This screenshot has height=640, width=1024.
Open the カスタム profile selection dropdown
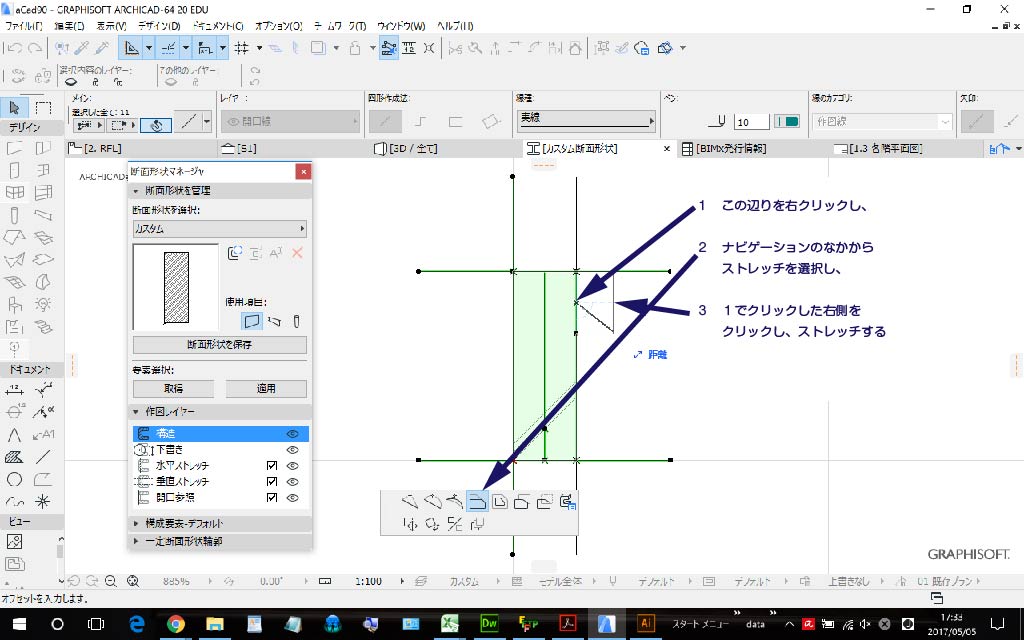click(219, 229)
